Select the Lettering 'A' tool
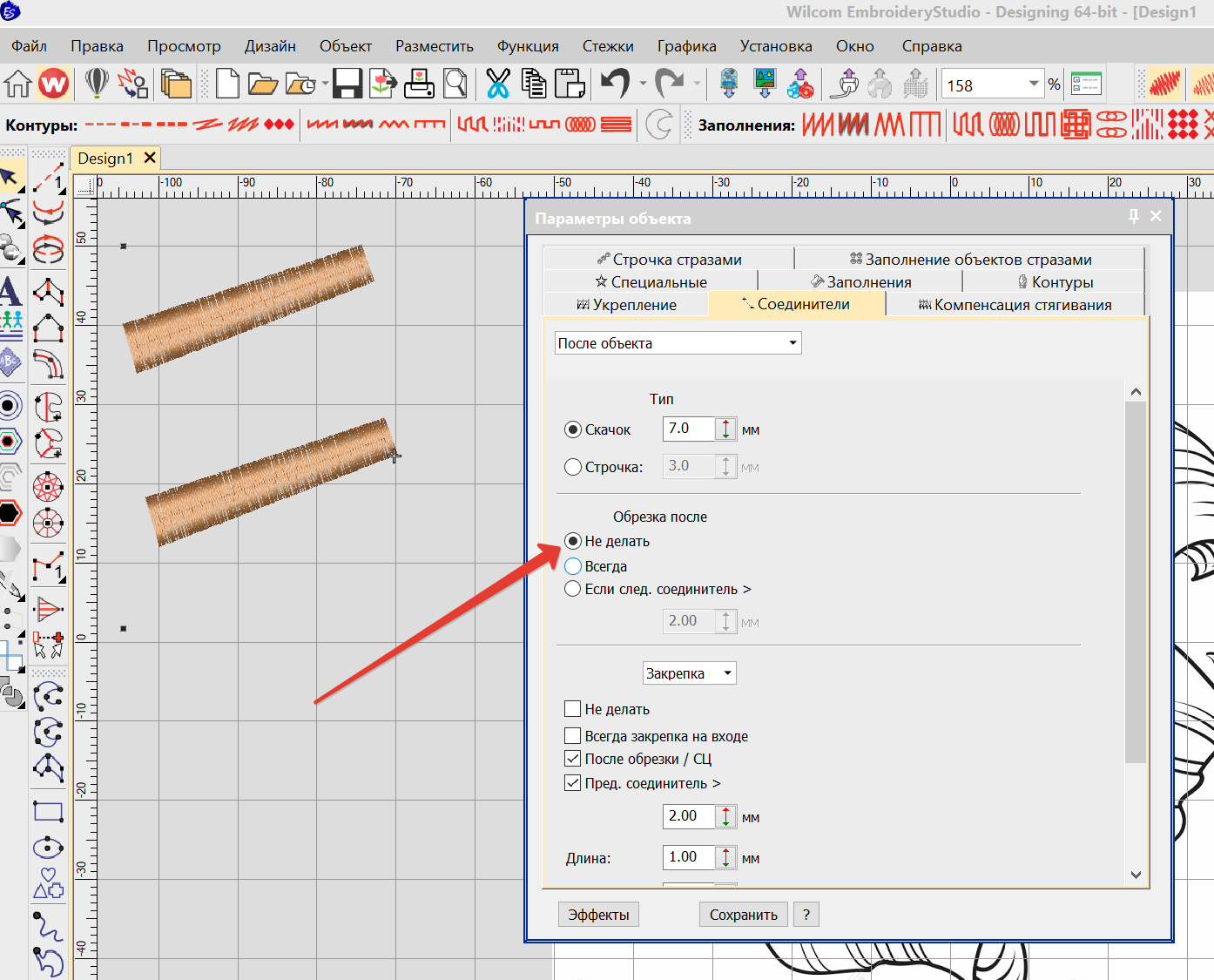Screen dimensions: 1214x980 [10, 291]
